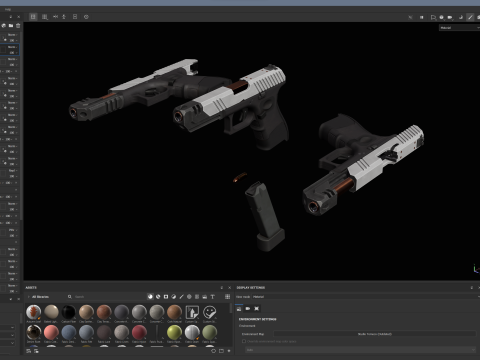Pin the Assets panel
Screen dimensions: 480x360
(222, 288)
